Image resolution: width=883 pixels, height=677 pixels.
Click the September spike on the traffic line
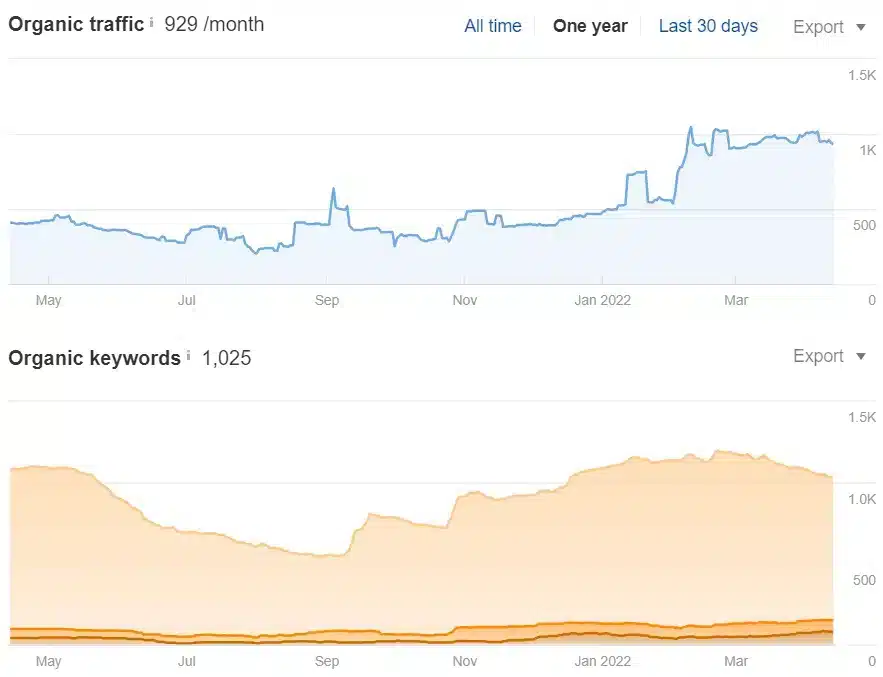click(x=333, y=190)
